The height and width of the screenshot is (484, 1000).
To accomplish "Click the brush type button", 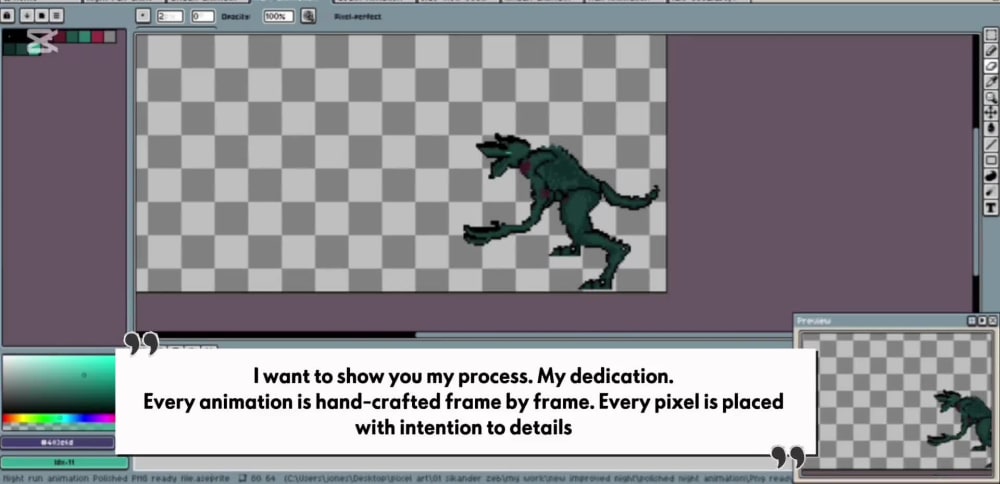I will (143, 15).
